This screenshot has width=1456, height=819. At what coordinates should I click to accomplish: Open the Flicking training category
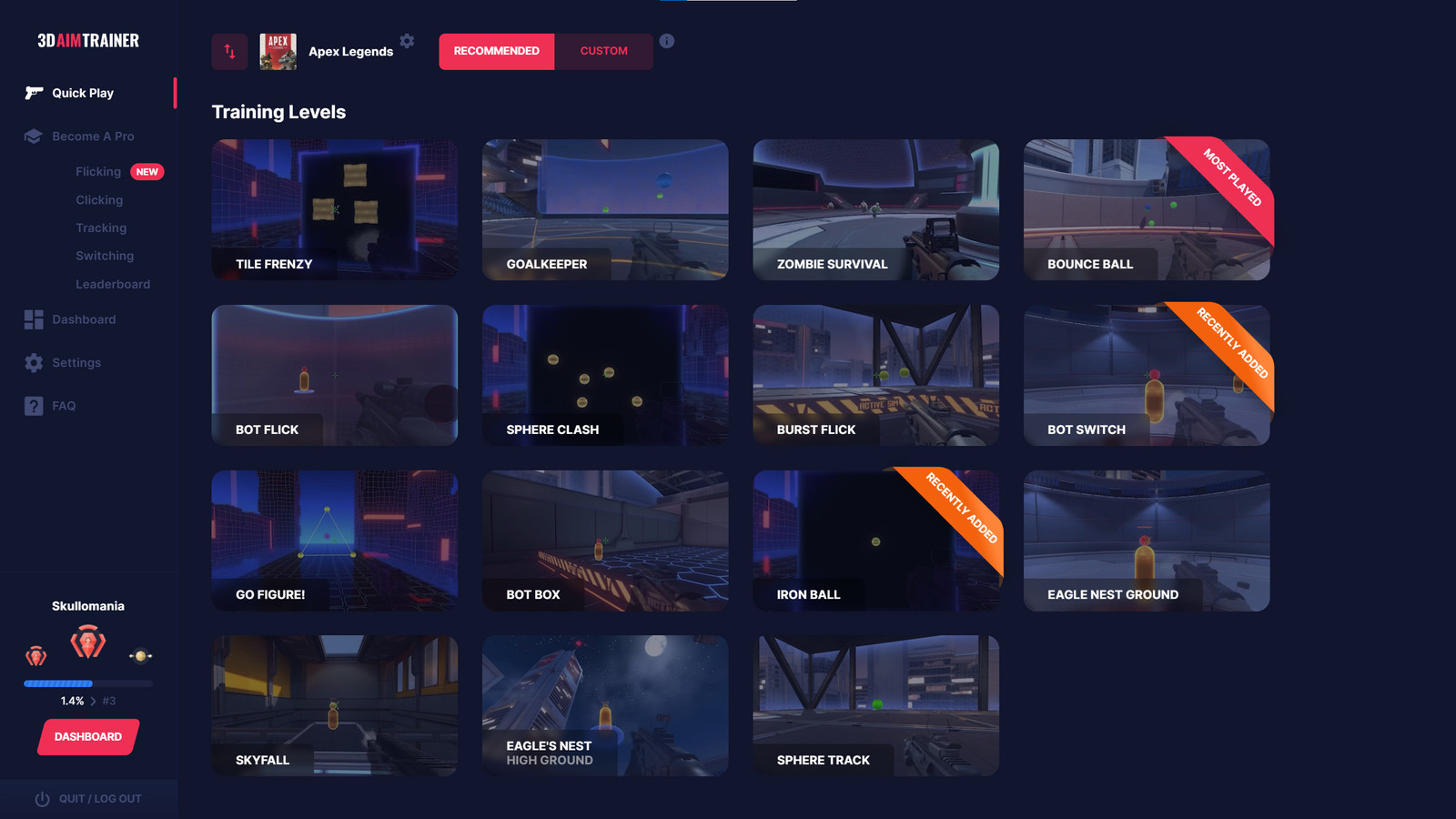click(x=98, y=172)
